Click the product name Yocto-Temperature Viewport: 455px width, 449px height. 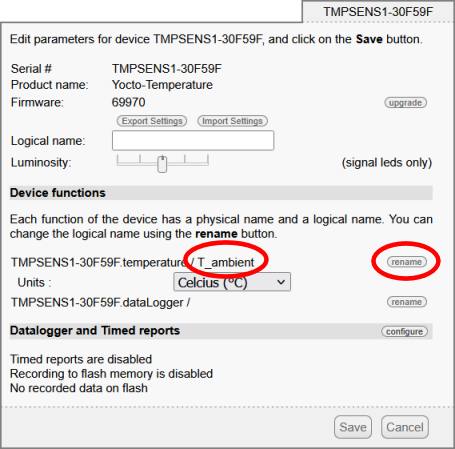[162, 85]
